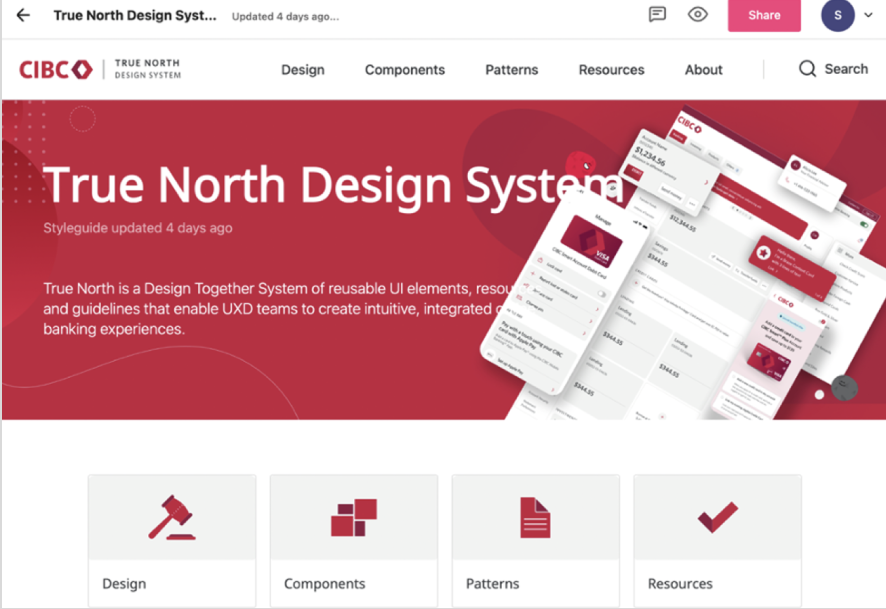Click the gavel icon on Design card
The height and width of the screenshot is (609, 886).
[172, 517]
